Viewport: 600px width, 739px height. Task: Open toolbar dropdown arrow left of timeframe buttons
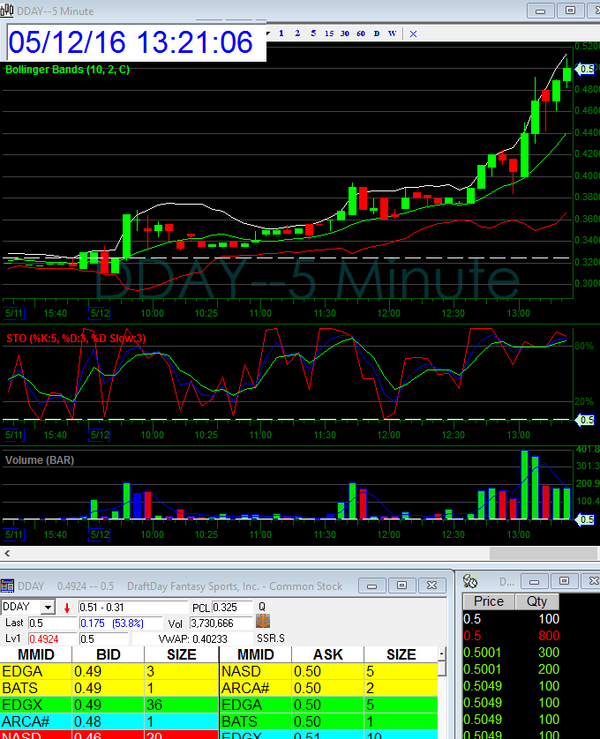coord(268,33)
